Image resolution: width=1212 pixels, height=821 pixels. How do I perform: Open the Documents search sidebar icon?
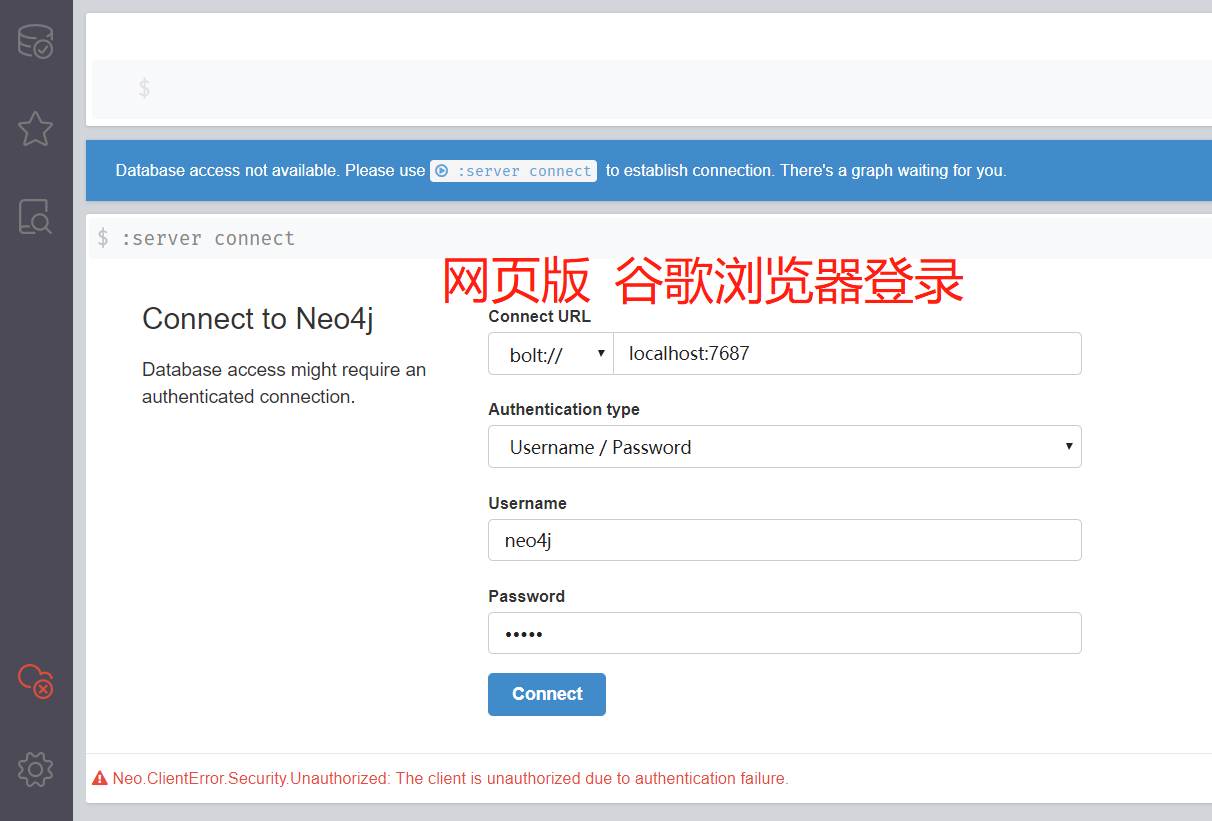tap(36, 217)
